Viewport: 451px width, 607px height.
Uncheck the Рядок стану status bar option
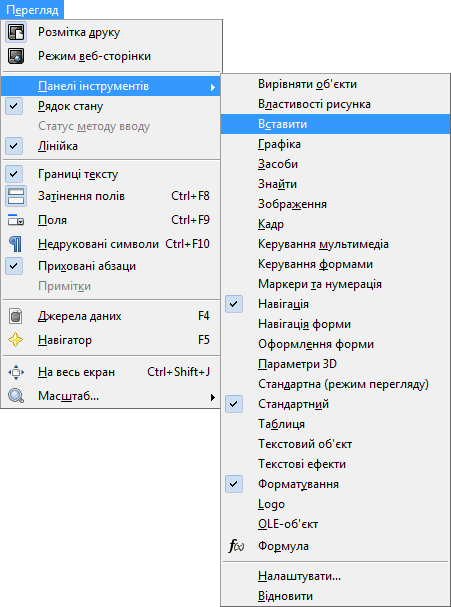tap(14, 106)
